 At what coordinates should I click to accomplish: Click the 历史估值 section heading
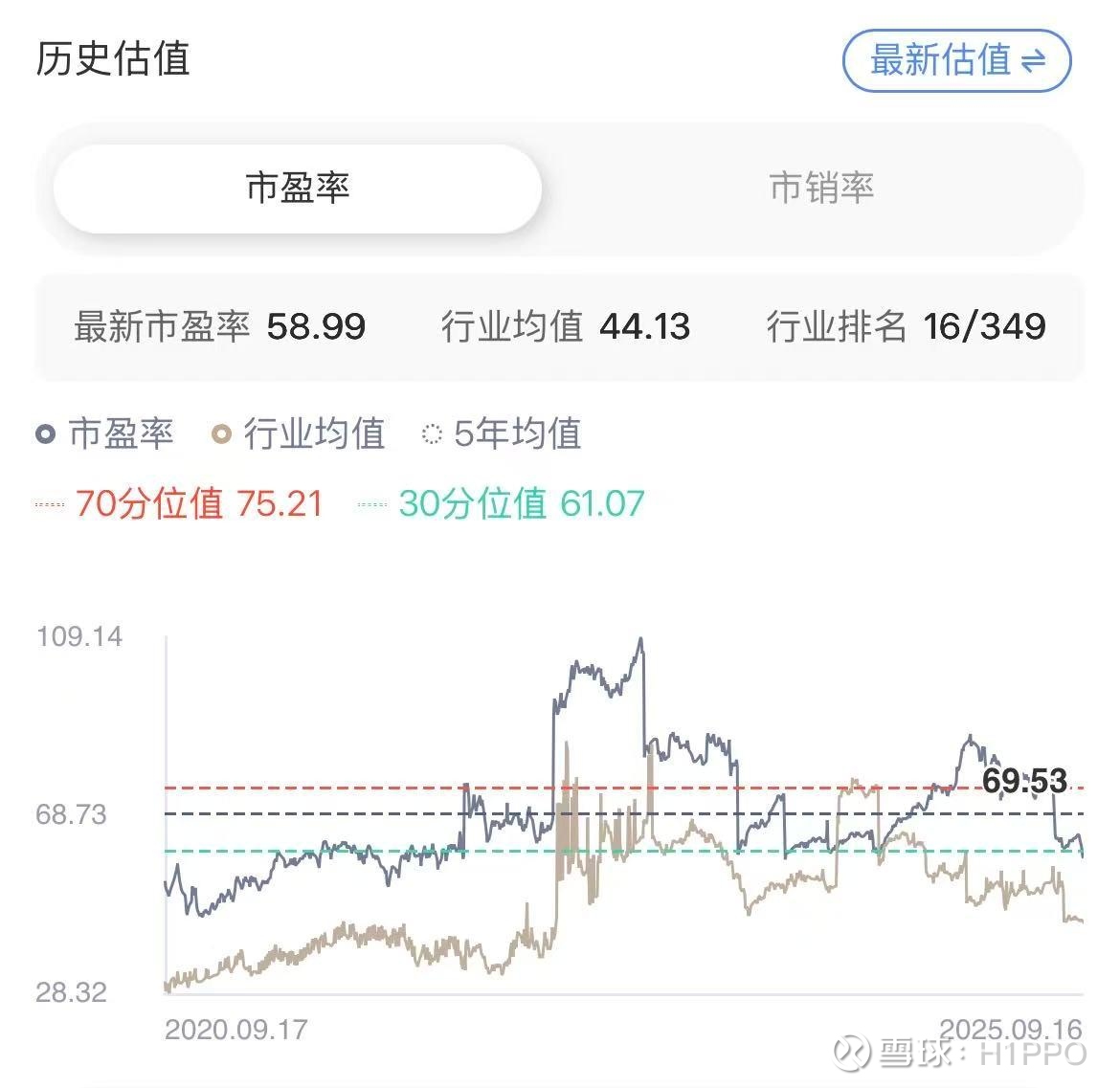[113, 58]
